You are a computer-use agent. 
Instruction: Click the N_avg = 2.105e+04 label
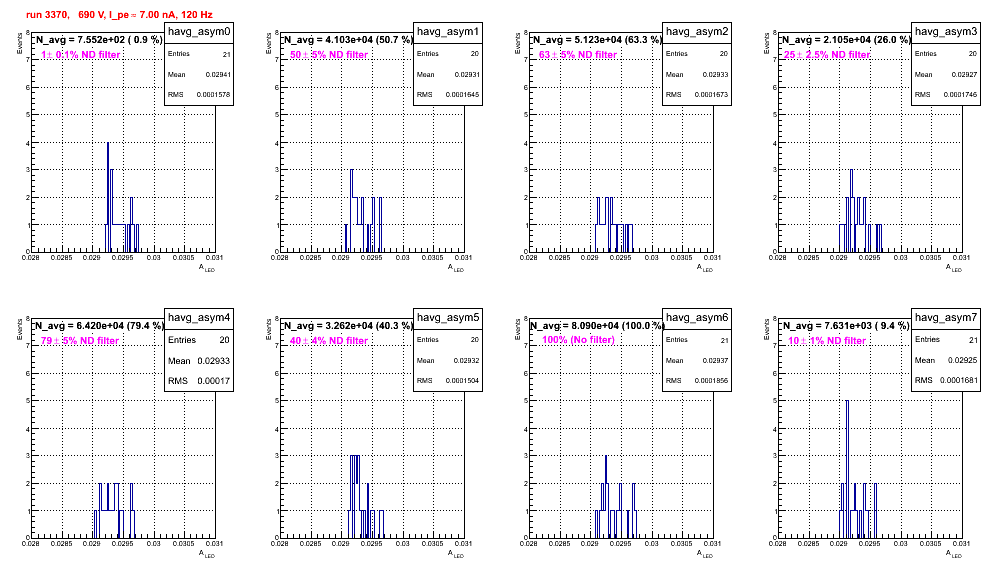click(845, 39)
